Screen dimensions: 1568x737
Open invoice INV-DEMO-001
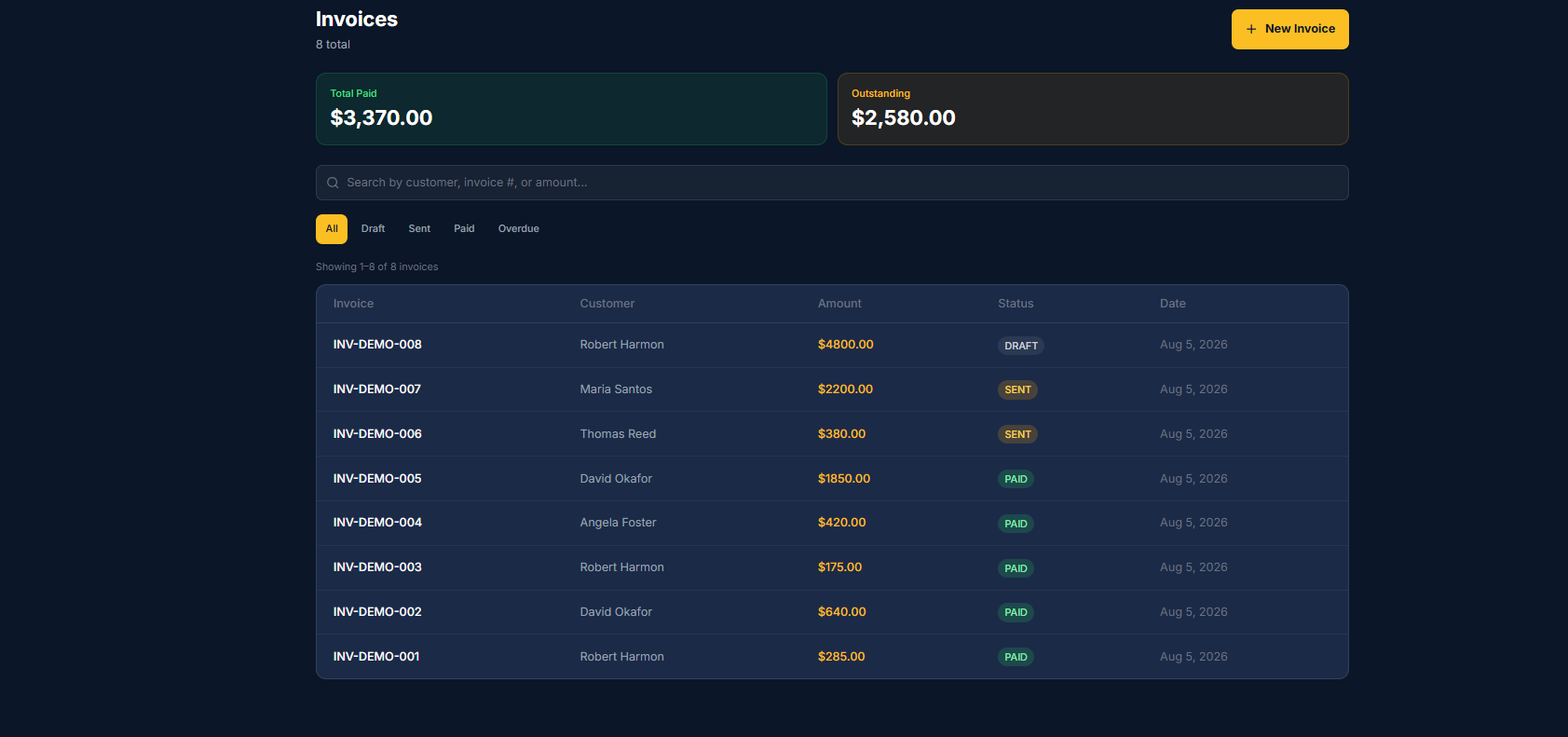coord(376,657)
